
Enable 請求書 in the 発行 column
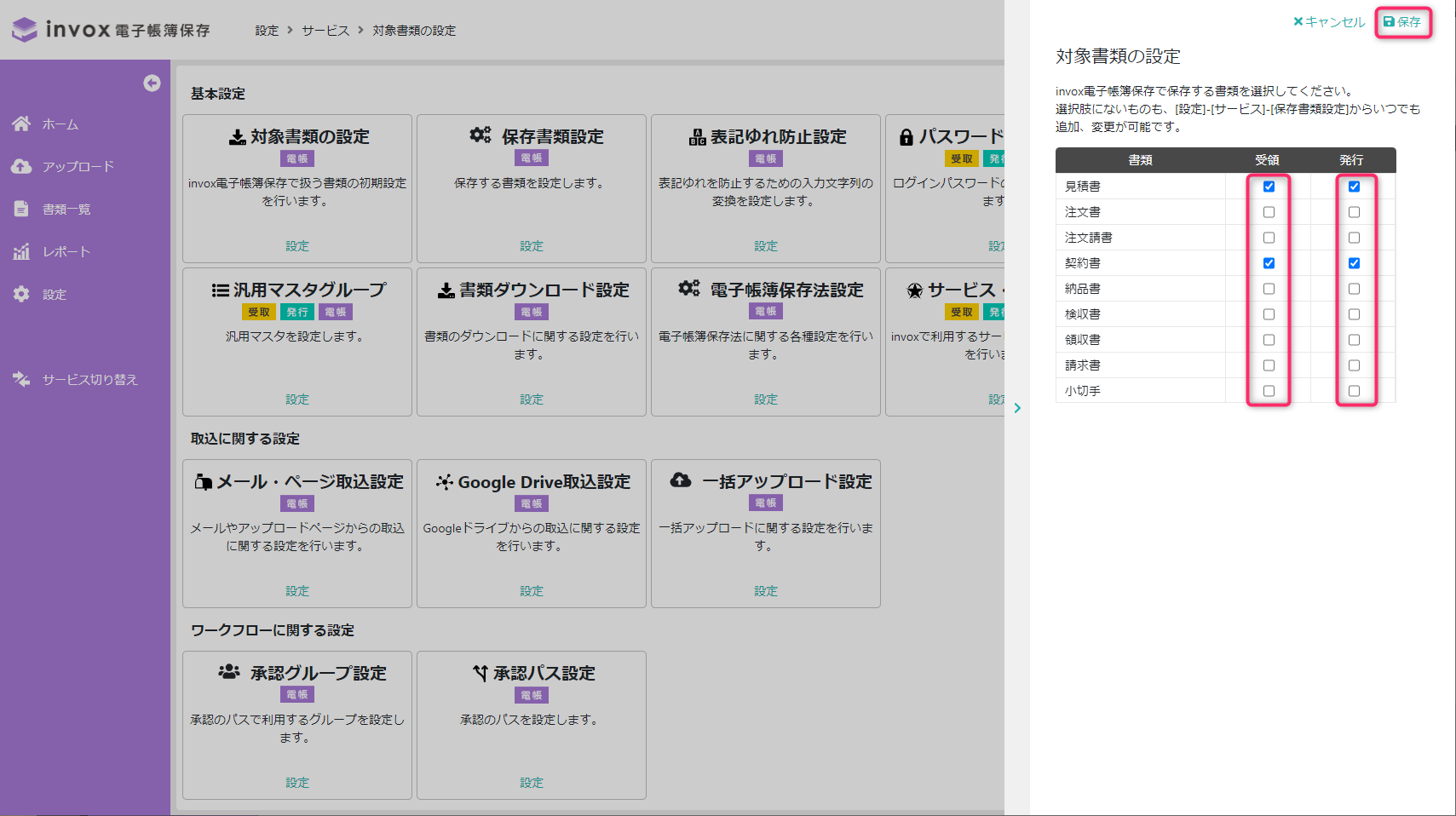tap(1354, 365)
